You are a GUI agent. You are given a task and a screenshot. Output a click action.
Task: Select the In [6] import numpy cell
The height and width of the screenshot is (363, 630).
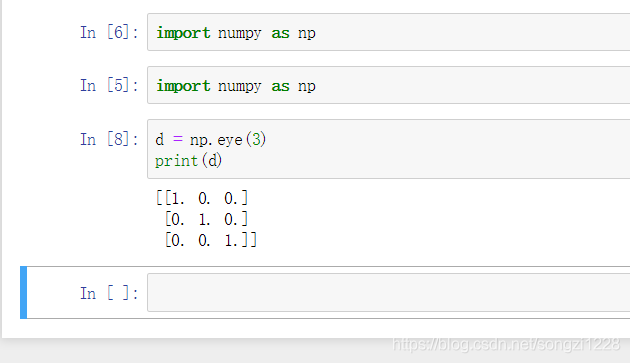coord(389,32)
